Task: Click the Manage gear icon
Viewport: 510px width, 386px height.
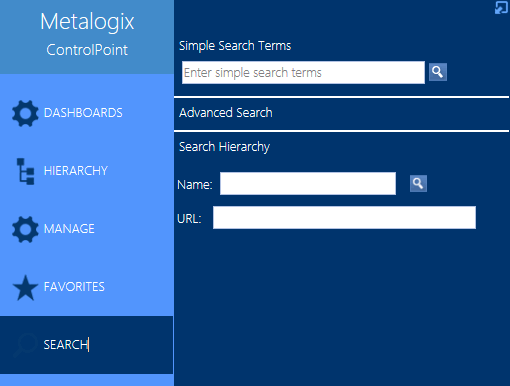Action: tap(25, 229)
